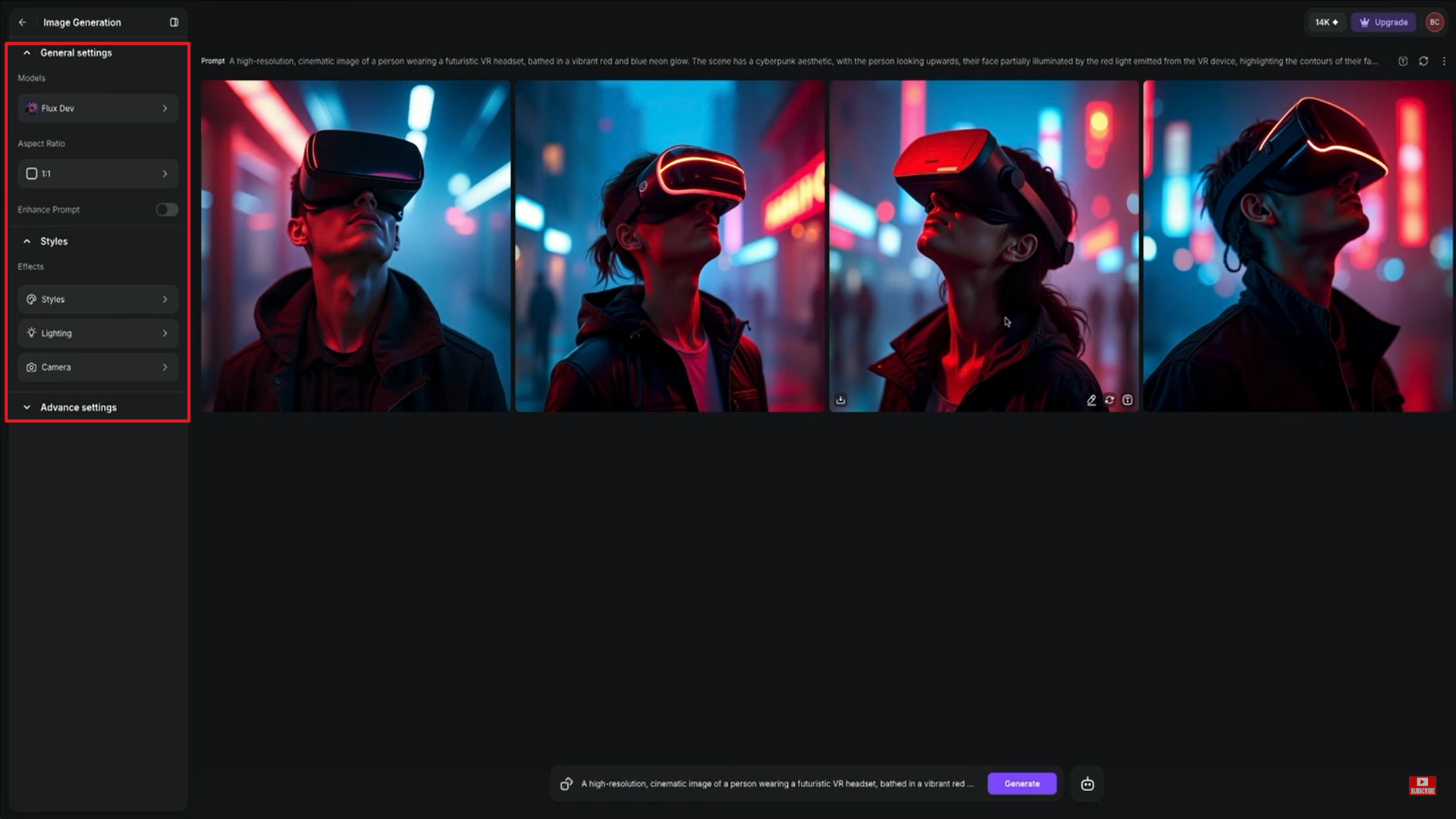Screen dimensions: 1456x819
Task: Click the attachment icon in the prompt bar
Action: click(x=566, y=784)
